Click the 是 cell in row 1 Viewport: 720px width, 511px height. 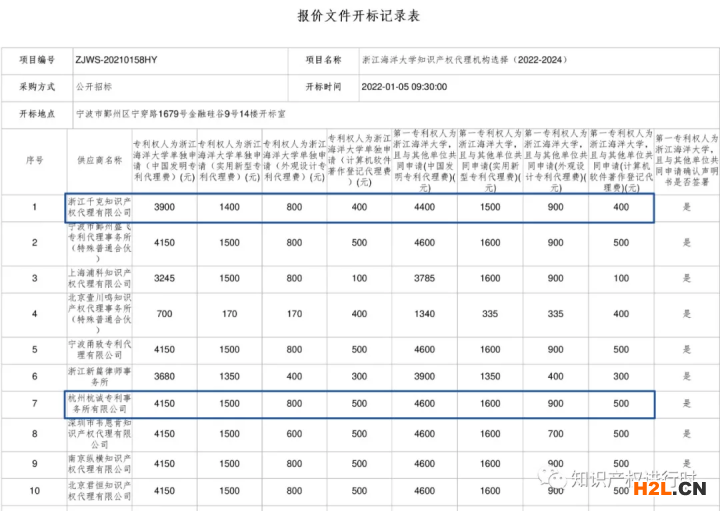click(x=687, y=208)
